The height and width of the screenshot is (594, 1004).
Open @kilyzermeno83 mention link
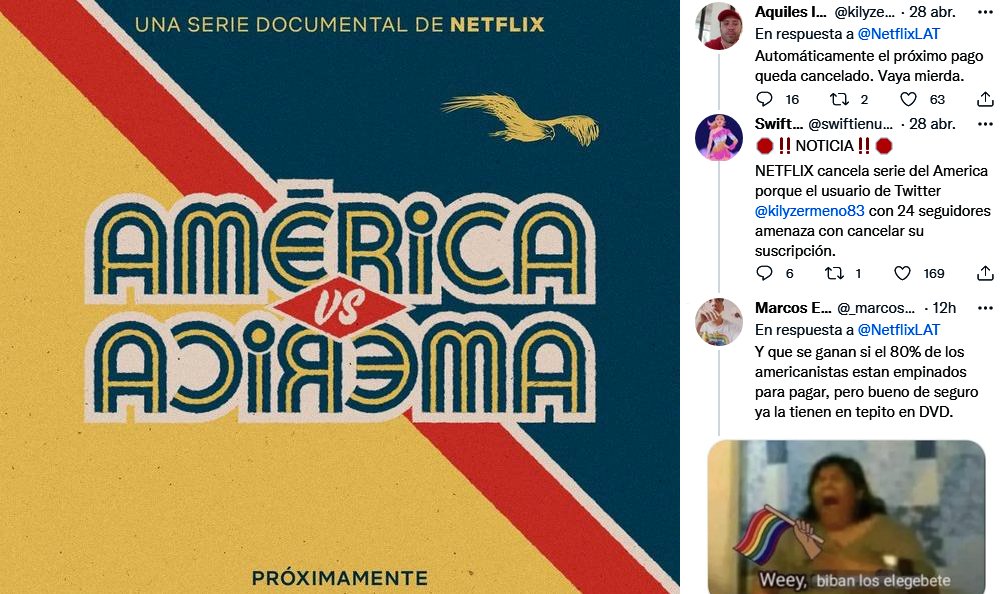click(809, 211)
